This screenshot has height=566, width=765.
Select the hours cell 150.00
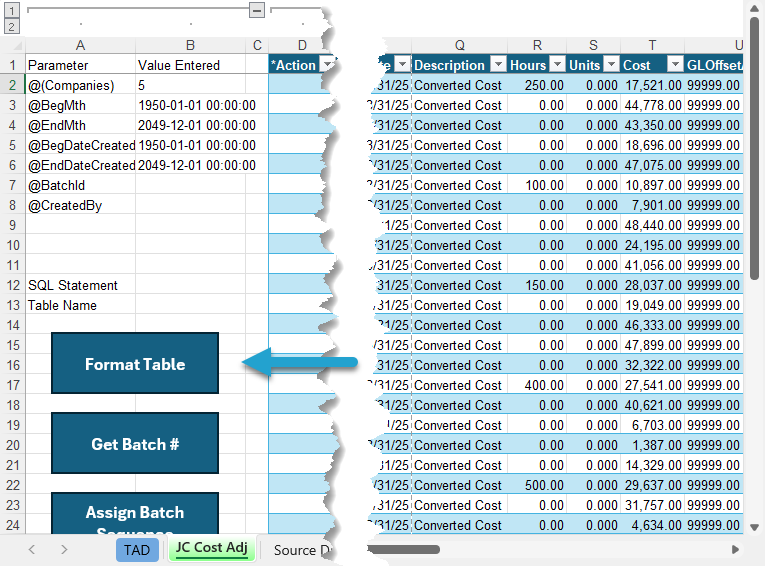[537, 285]
